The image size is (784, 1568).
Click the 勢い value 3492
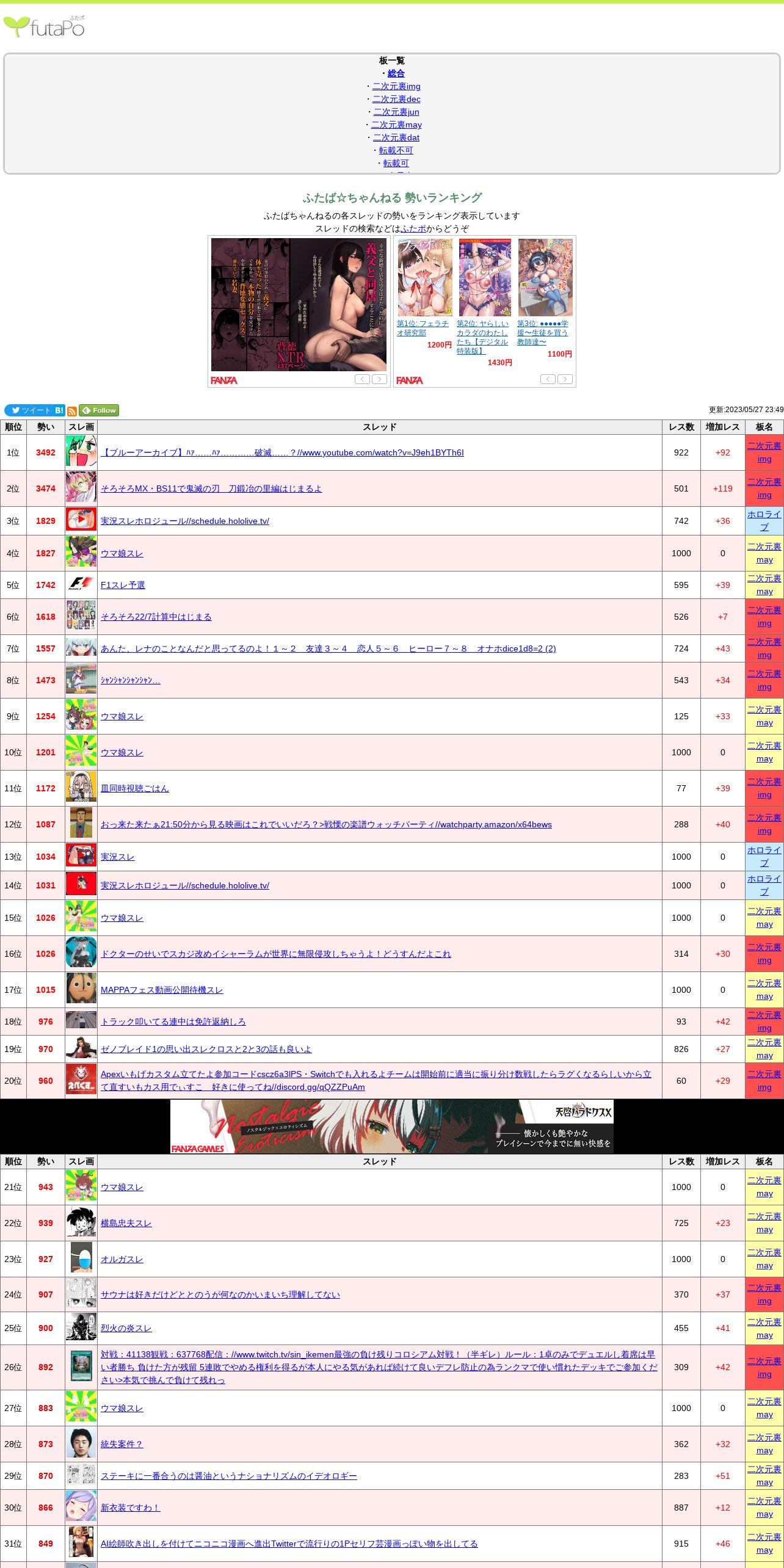click(46, 452)
